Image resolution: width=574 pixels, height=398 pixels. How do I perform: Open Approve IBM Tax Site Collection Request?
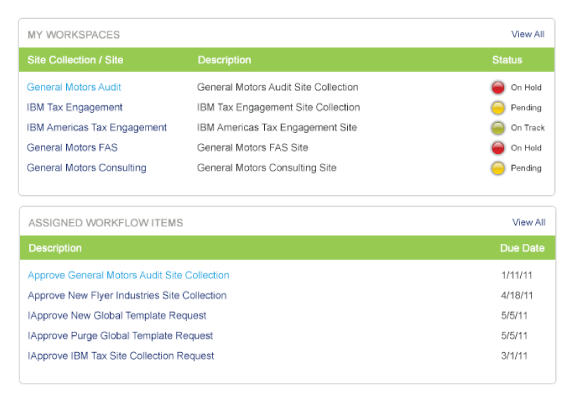[x=121, y=356]
